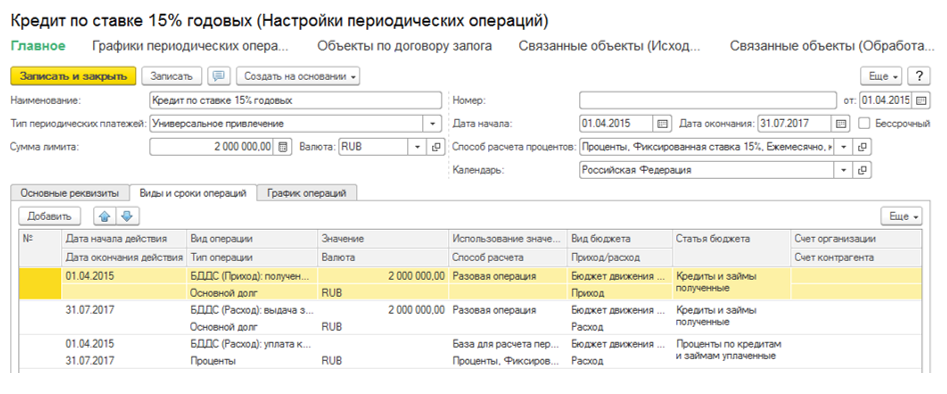Open the table's Еще menu
This screenshot has width=947, height=394.
coord(902,216)
